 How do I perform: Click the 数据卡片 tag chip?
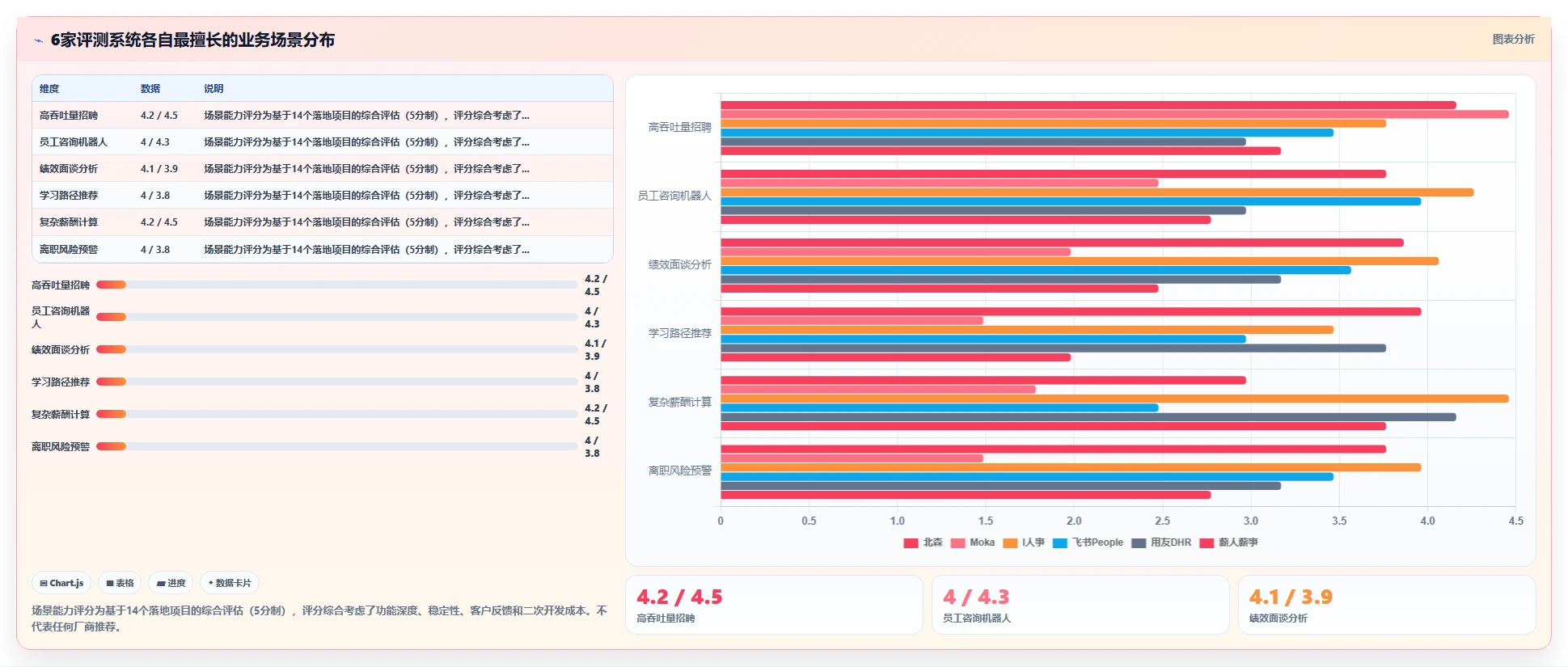click(x=230, y=583)
